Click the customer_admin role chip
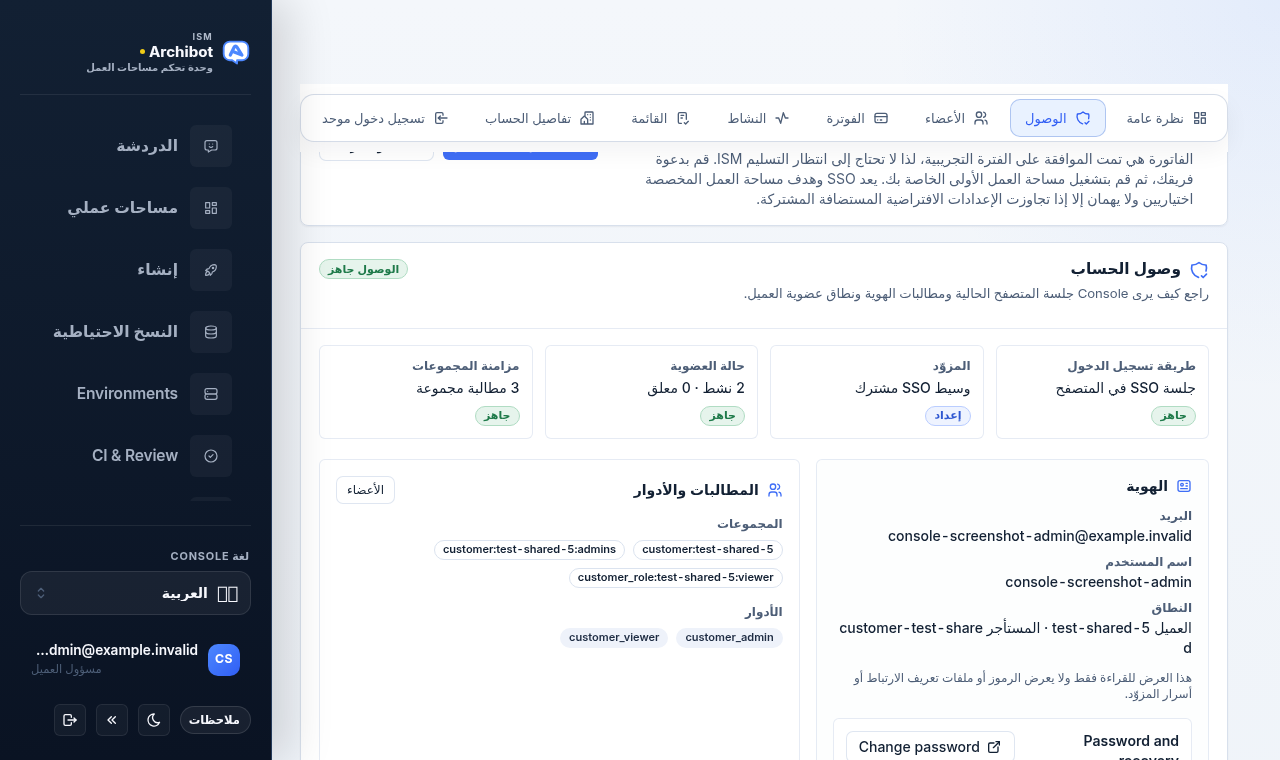The height and width of the screenshot is (760, 1280). [x=729, y=638]
